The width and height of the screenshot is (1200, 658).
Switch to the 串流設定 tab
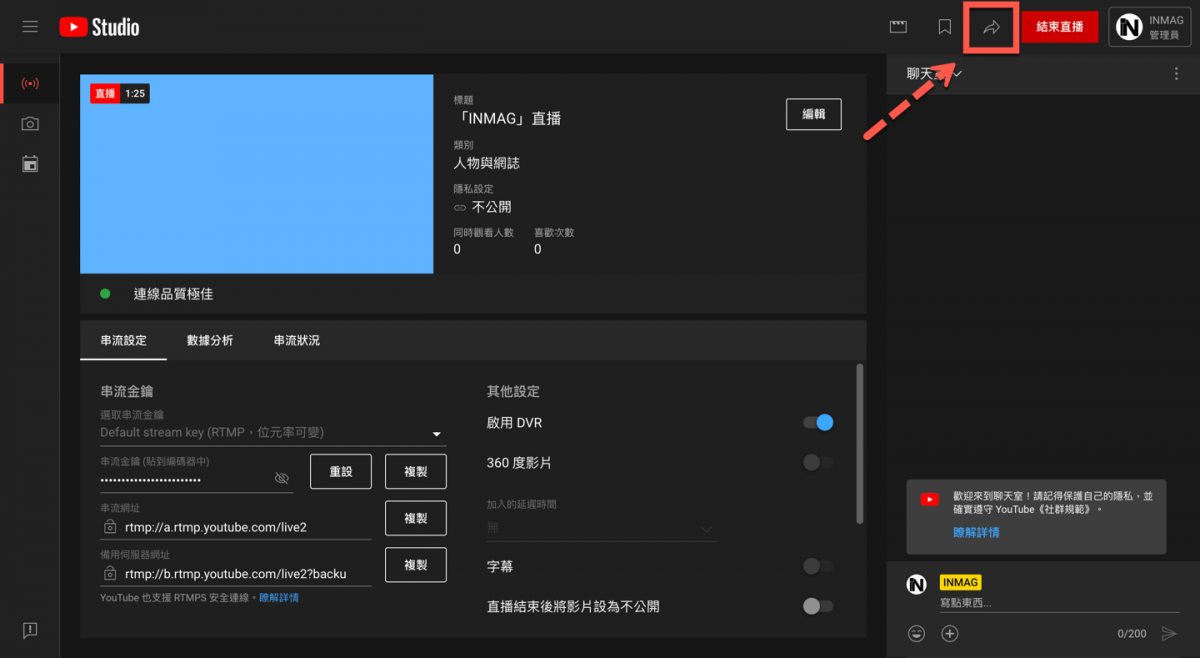(x=124, y=340)
